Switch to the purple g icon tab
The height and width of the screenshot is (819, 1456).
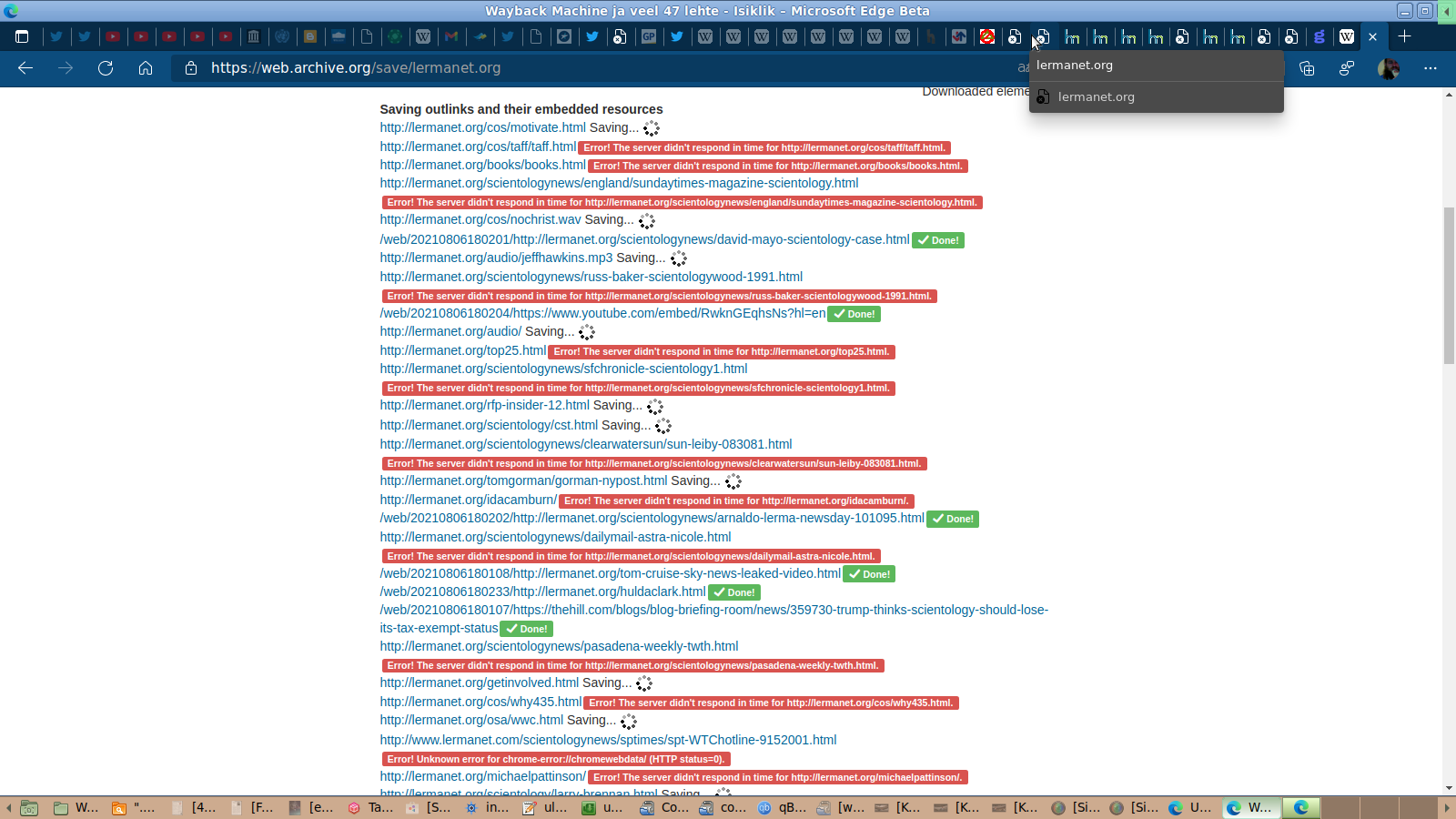[1319, 36]
